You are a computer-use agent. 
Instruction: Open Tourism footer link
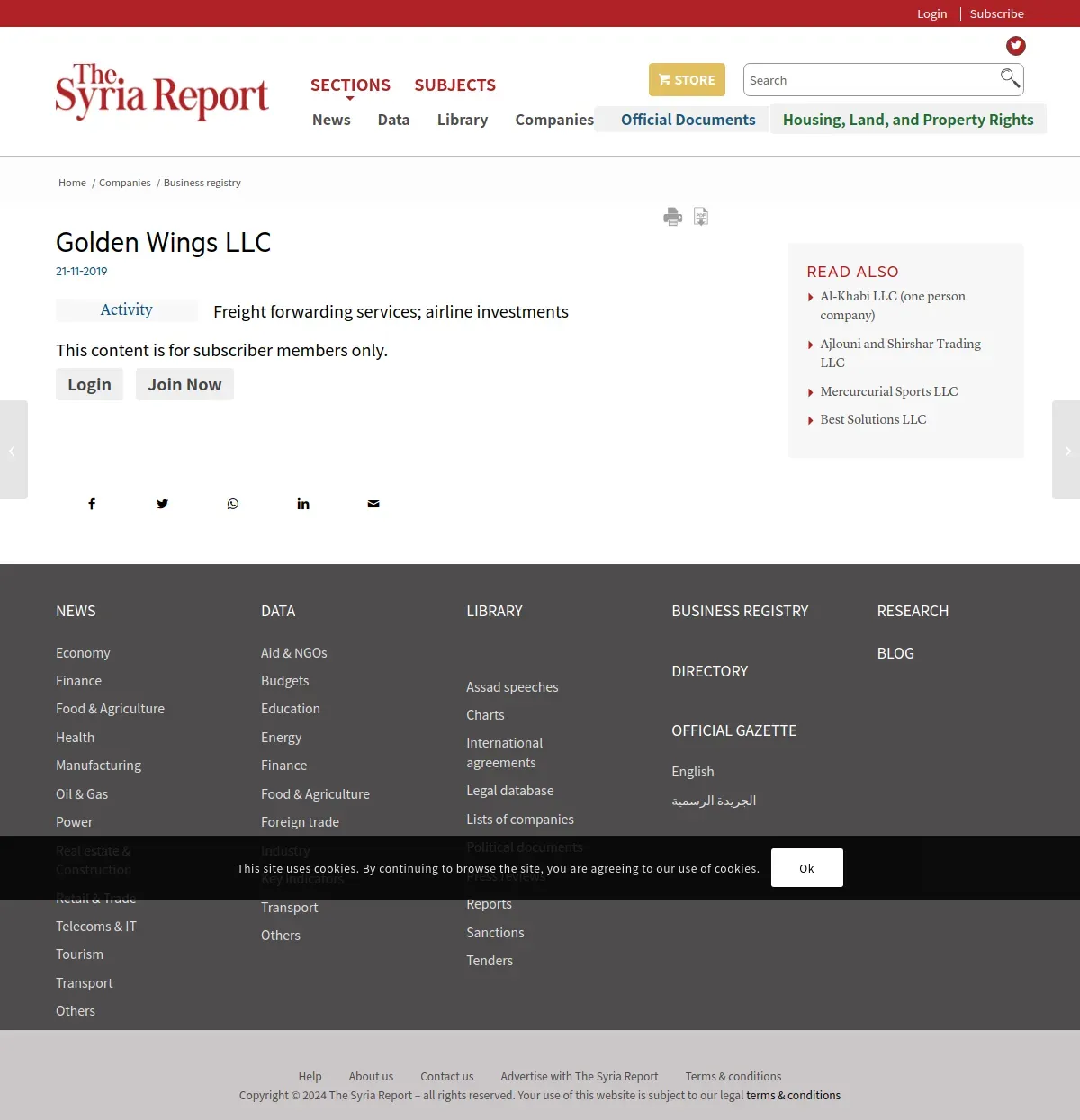pos(79,954)
